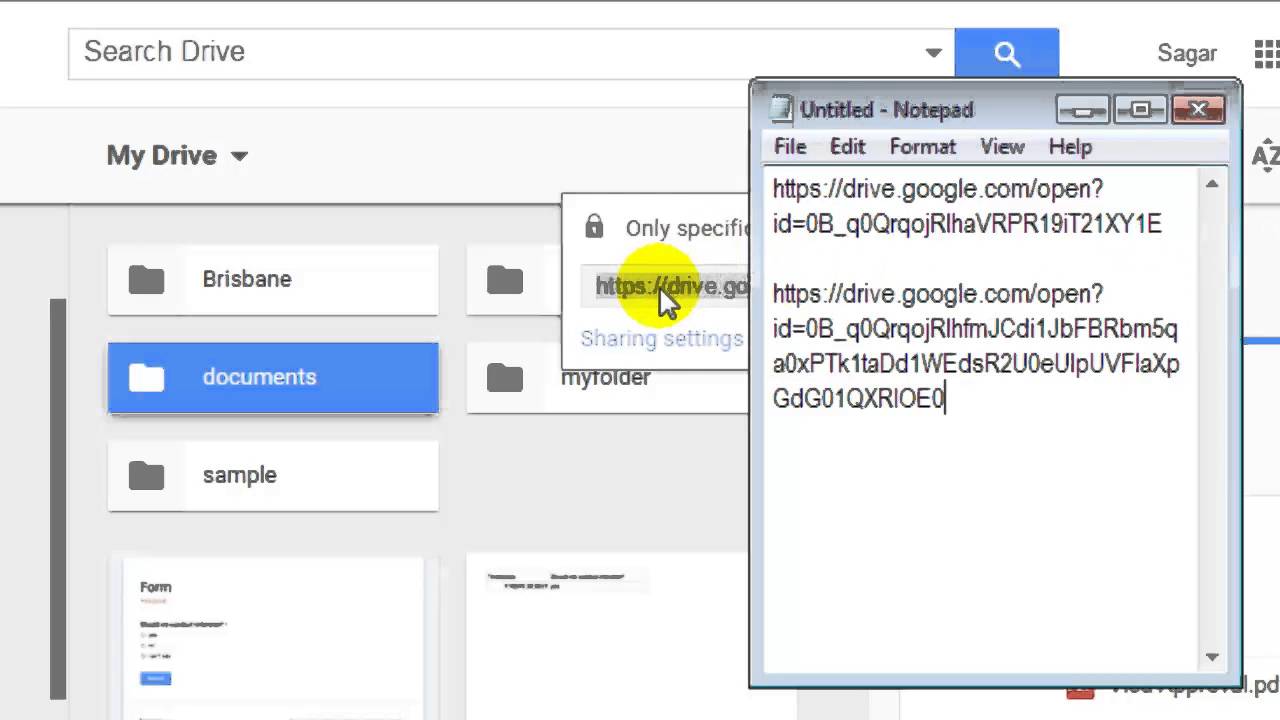
Task: Open Google apps grid icon
Action: (1266, 53)
